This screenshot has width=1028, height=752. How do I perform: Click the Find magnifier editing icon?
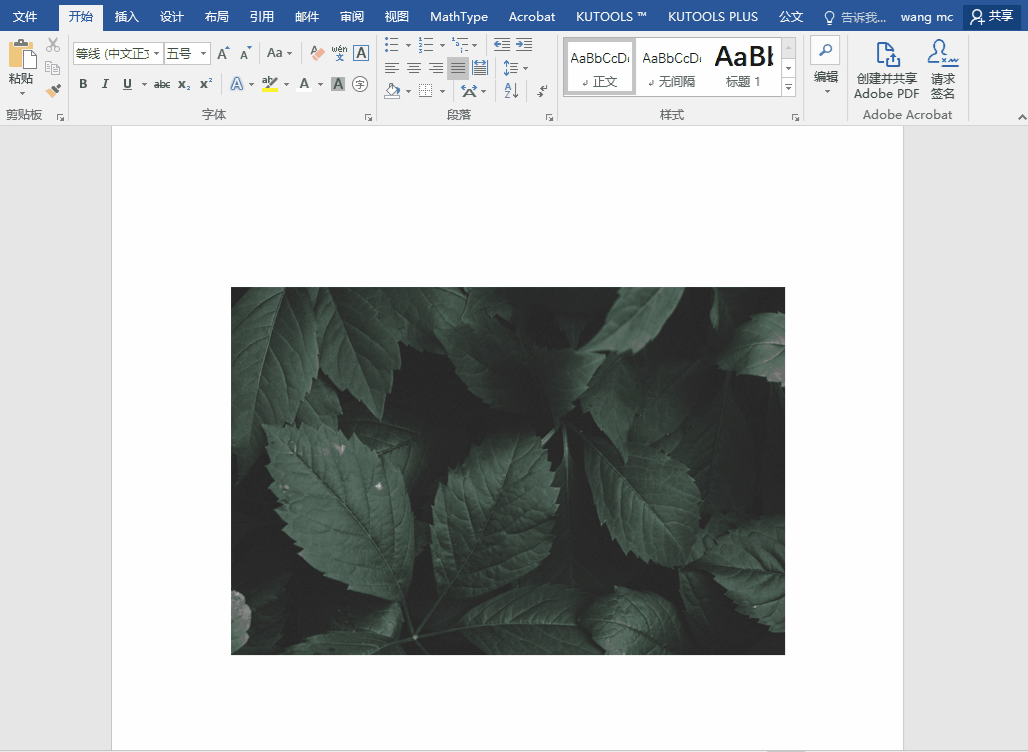[825, 50]
